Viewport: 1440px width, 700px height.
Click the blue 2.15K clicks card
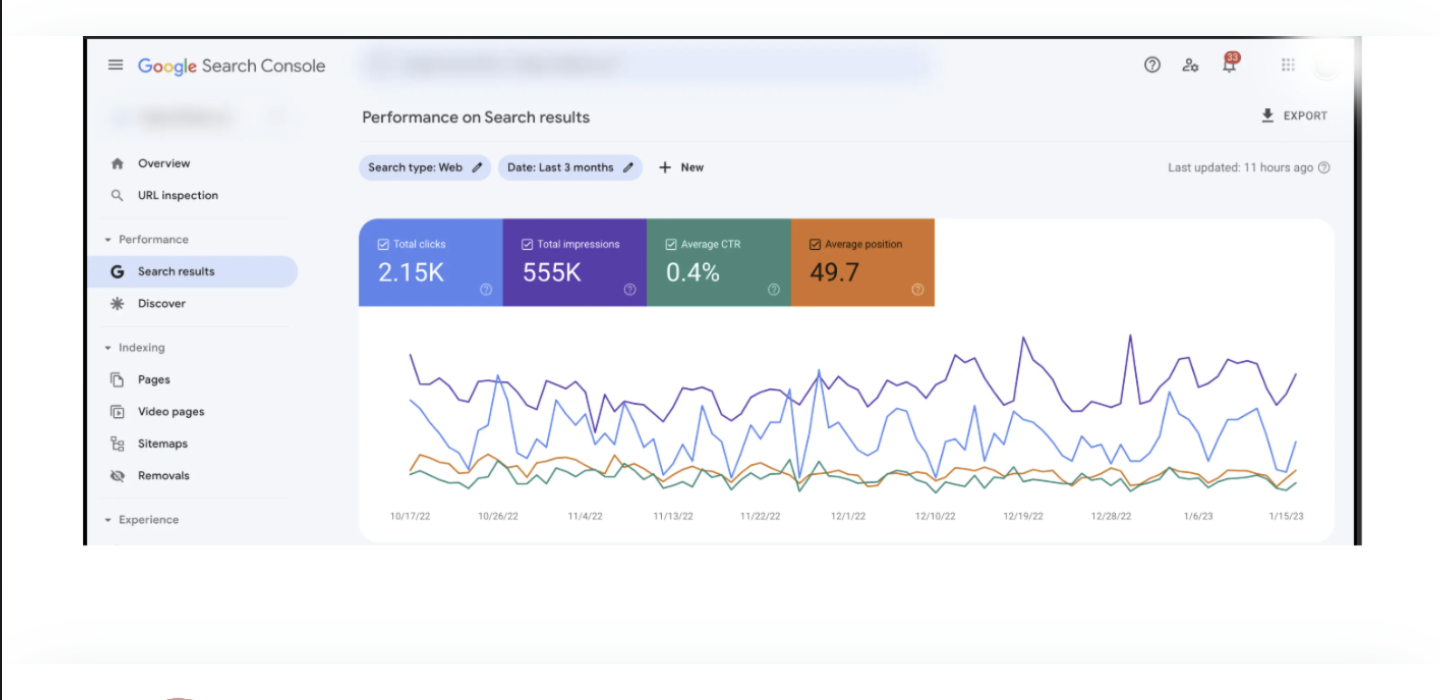point(430,262)
